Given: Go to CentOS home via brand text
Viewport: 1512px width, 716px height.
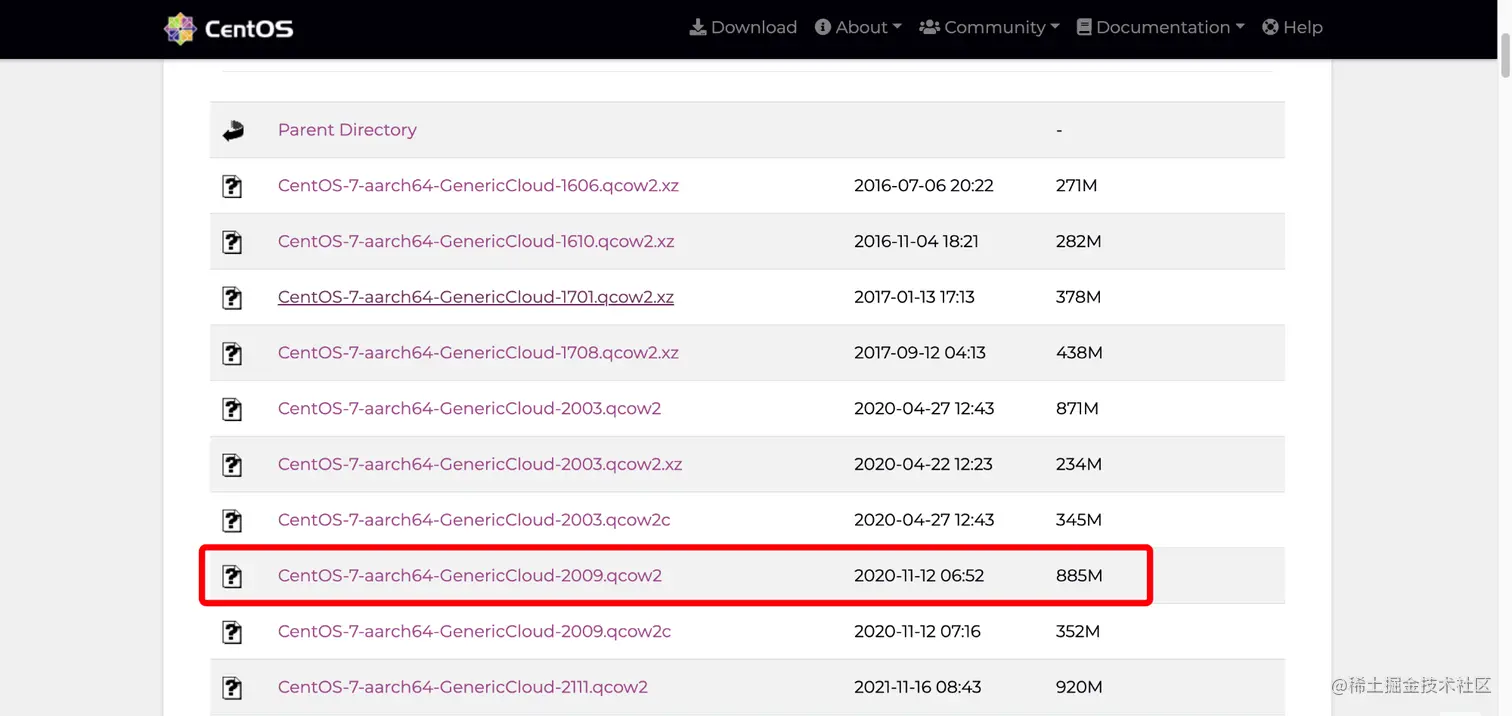Looking at the screenshot, I should tap(249, 29).
